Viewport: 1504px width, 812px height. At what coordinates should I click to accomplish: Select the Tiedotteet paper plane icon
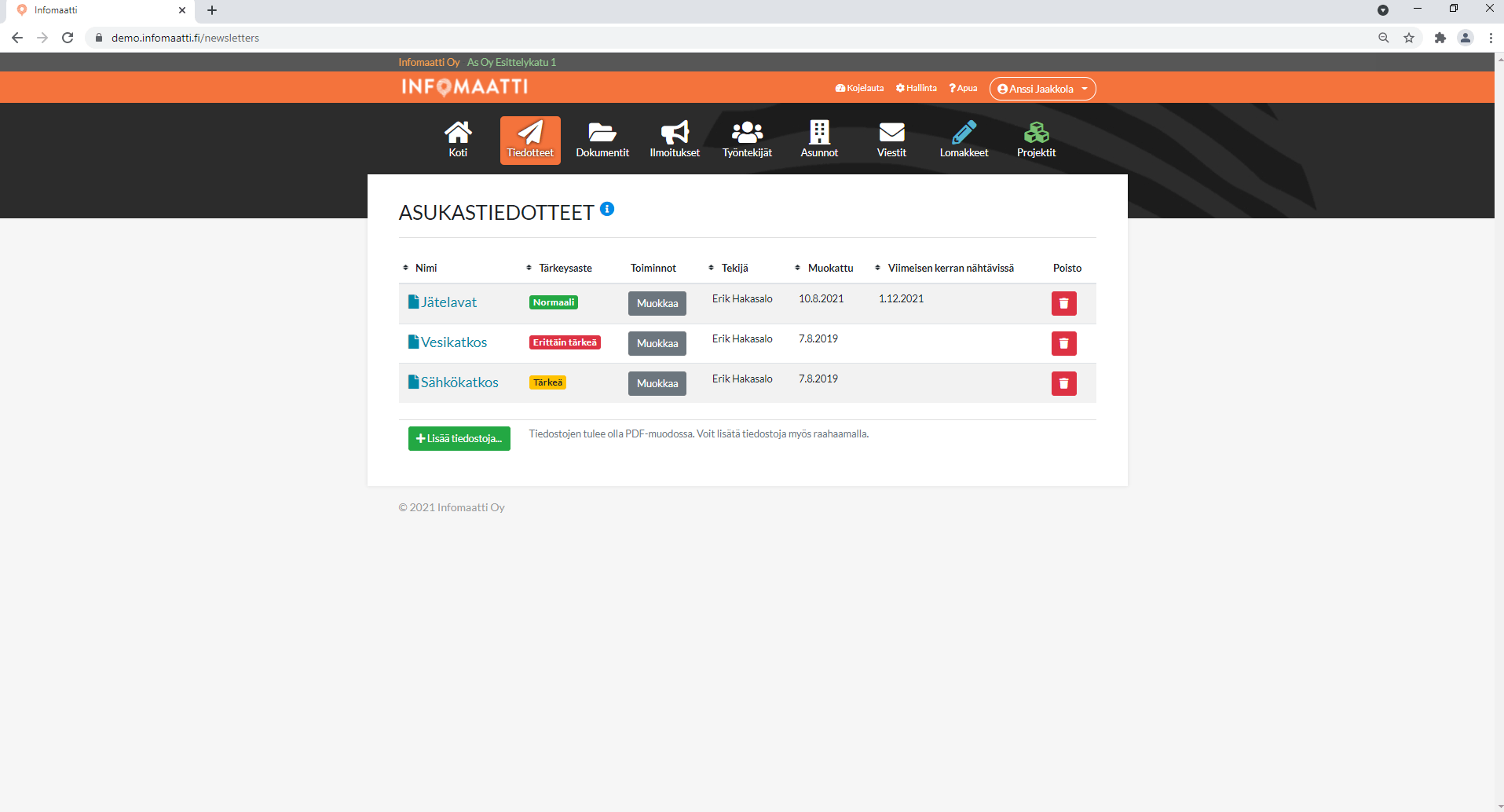[530, 140]
